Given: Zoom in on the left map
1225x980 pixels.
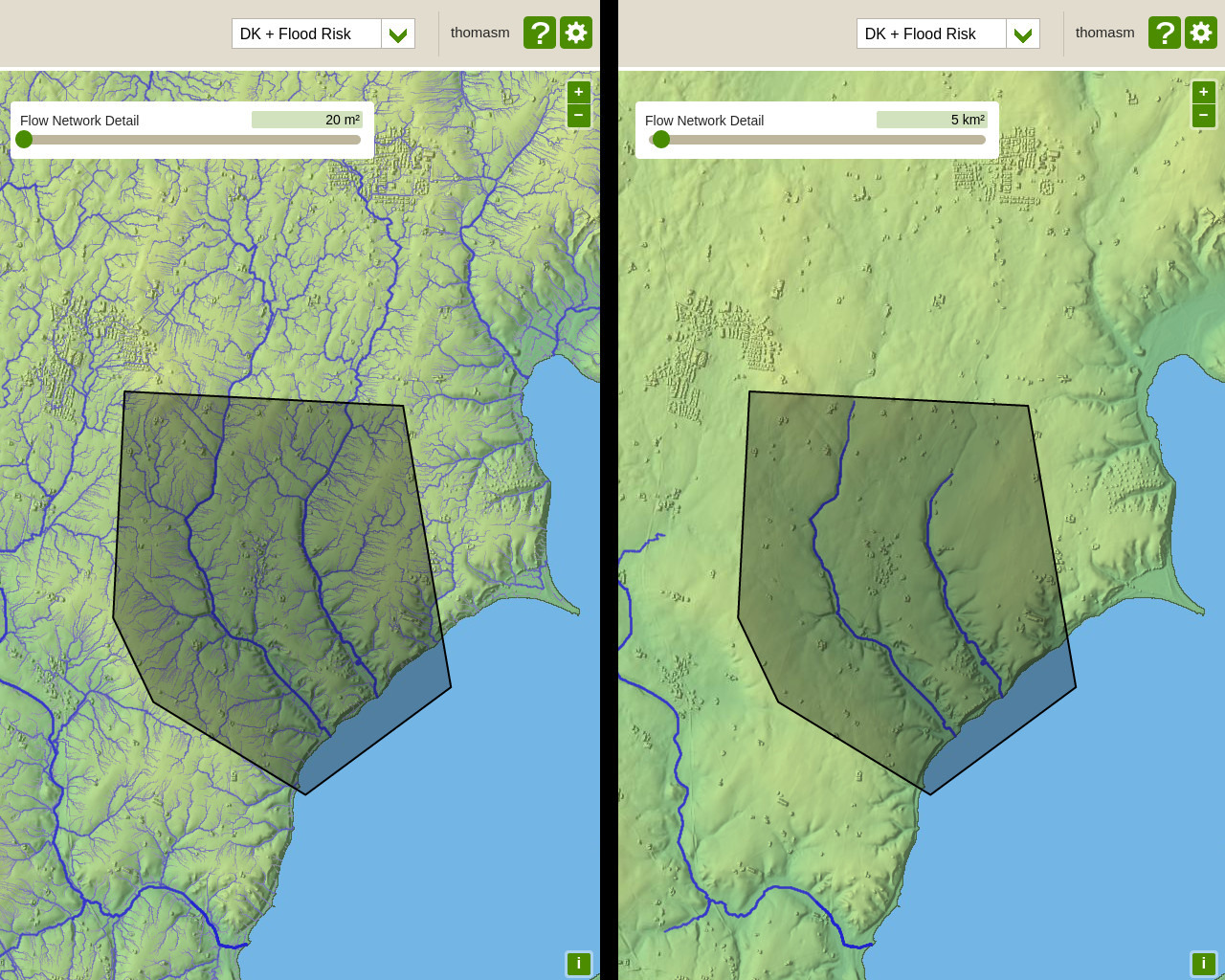Looking at the screenshot, I should [x=579, y=92].
